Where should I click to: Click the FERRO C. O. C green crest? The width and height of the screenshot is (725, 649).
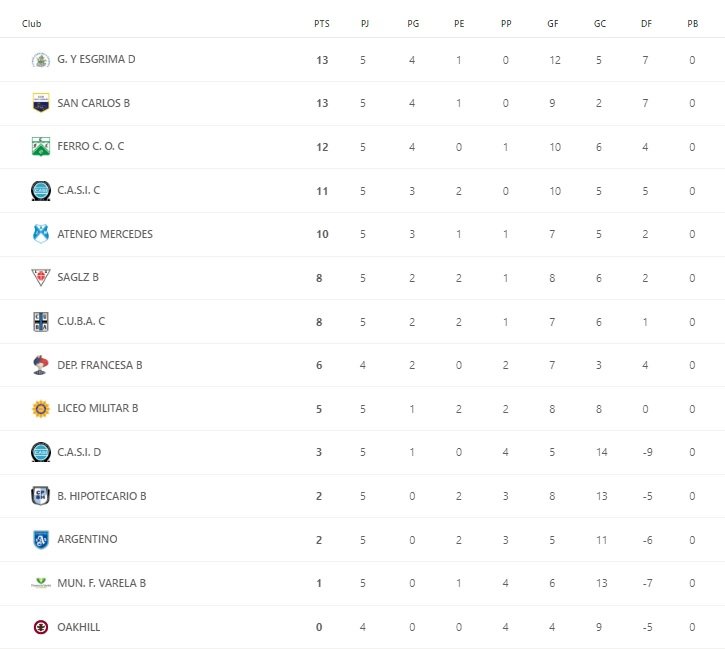coord(40,146)
